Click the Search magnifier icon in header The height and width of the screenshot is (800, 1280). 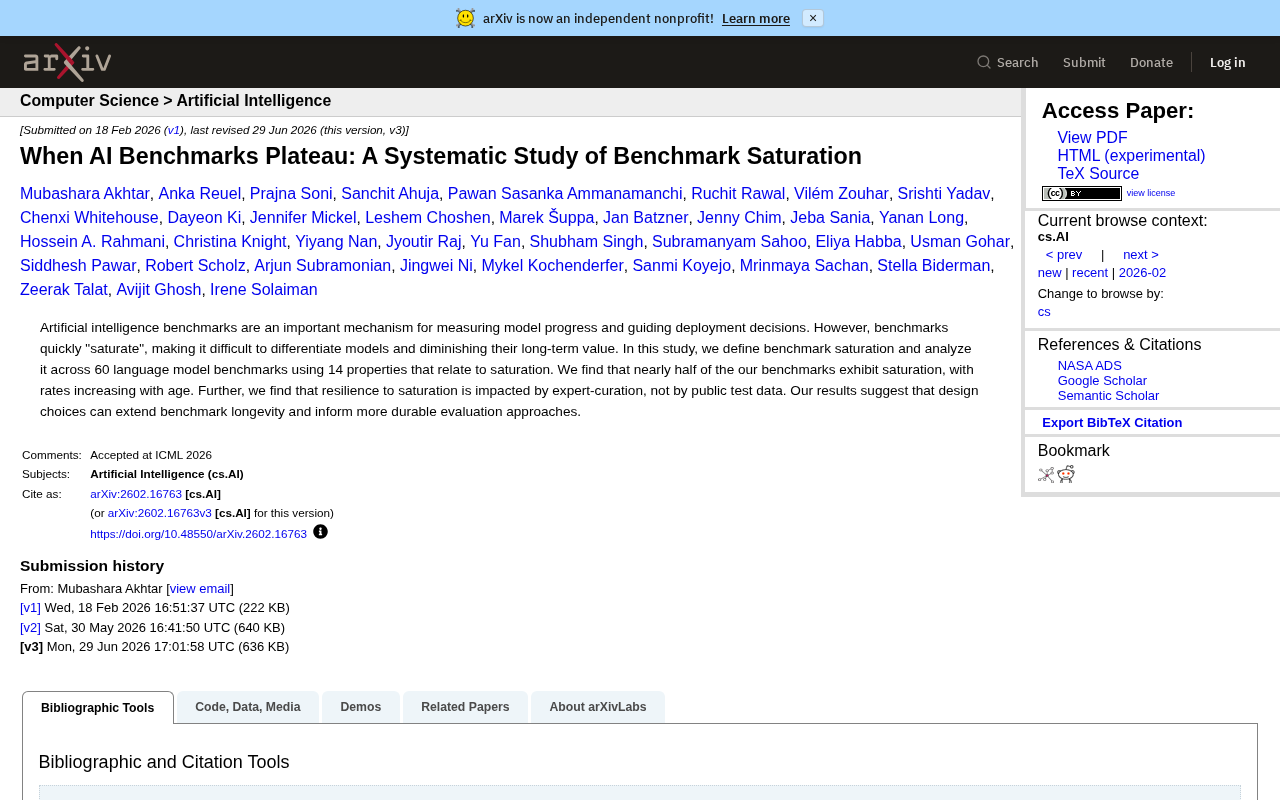(x=984, y=62)
